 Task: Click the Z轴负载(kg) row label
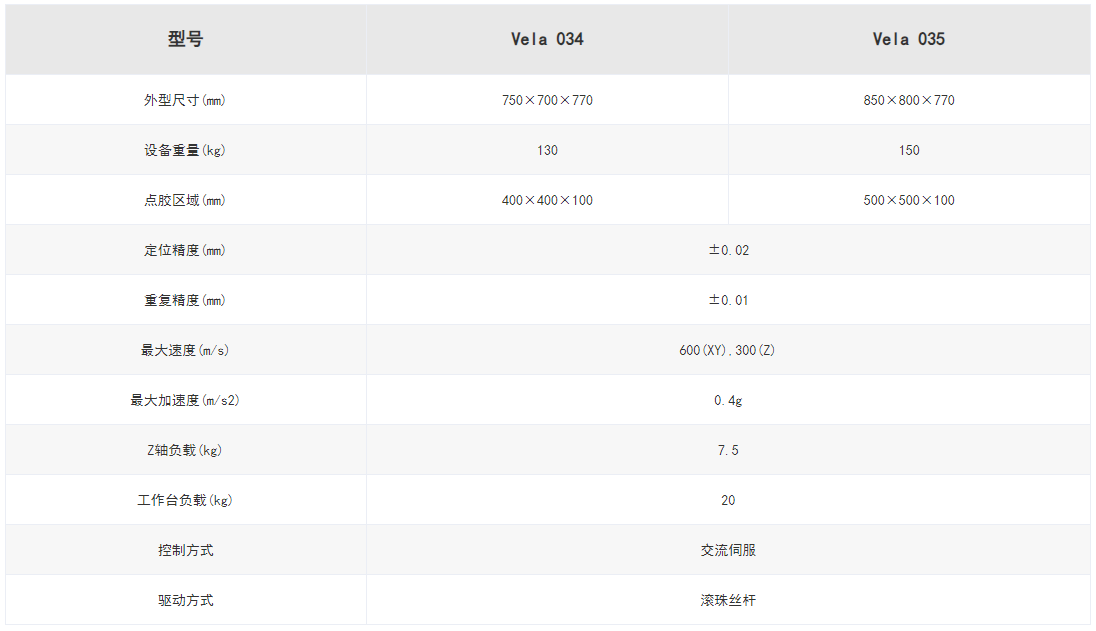pyautogui.click(x=185, y=450)
